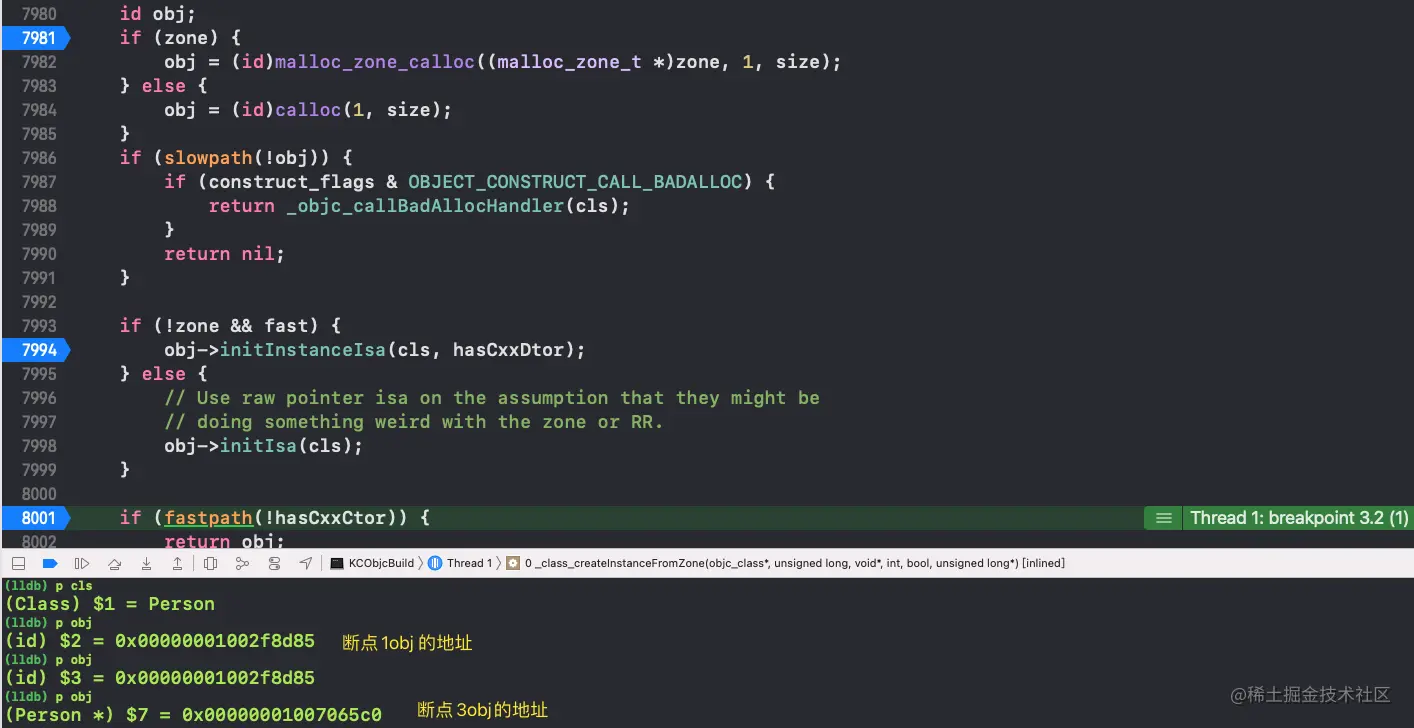This screenshot has height=728, width=1414.
Task: Click console line "(Person *) $7 = 0x00000001007065c0"
Action: coord(193,715)
